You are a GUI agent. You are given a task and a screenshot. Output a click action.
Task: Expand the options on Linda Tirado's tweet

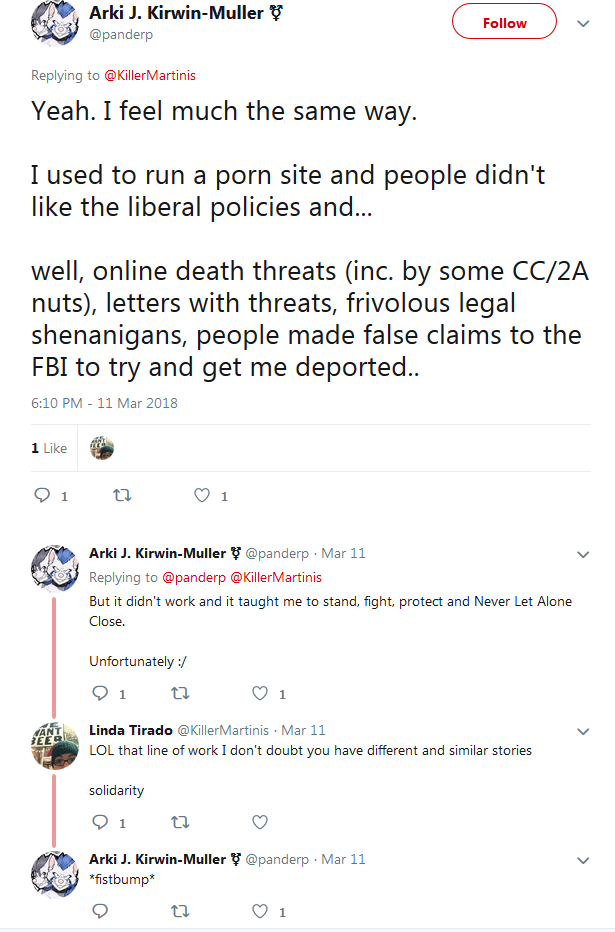coord(584,732)
